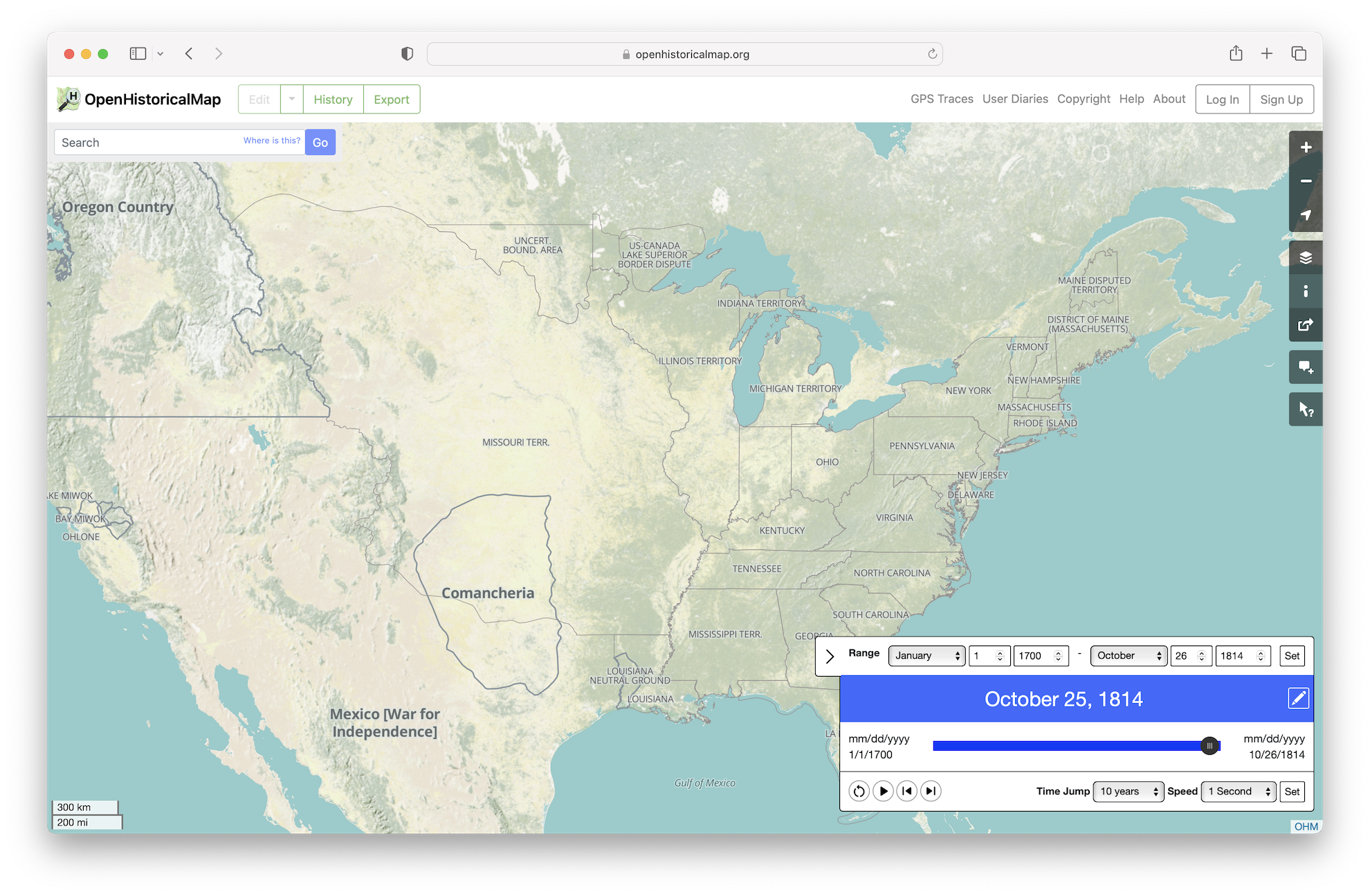Viewport: 1370px width, 896px height.
Task: Click the Go search button
Action: [320, 143]
